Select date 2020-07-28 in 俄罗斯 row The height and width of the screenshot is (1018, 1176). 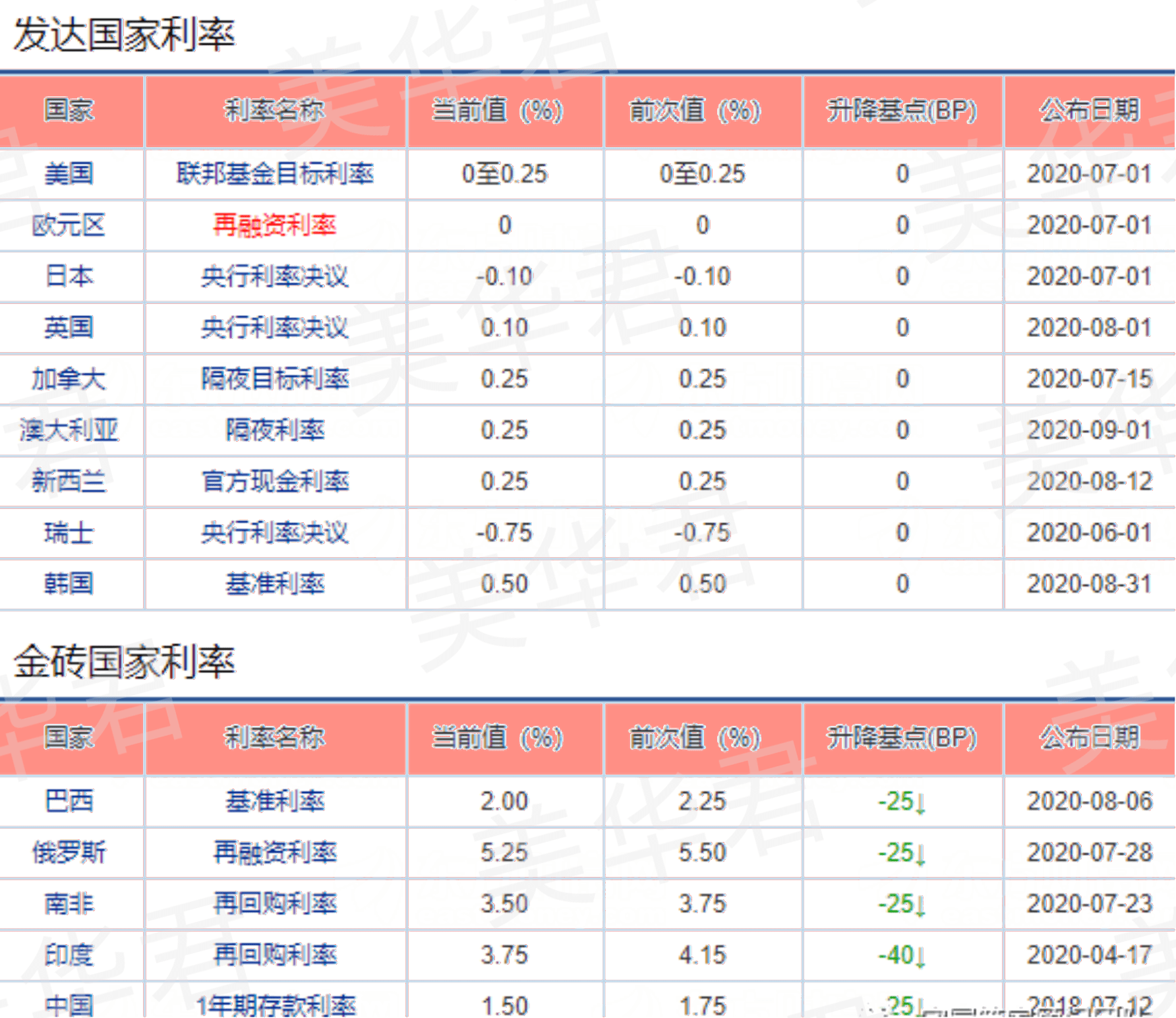[1090, 853]
